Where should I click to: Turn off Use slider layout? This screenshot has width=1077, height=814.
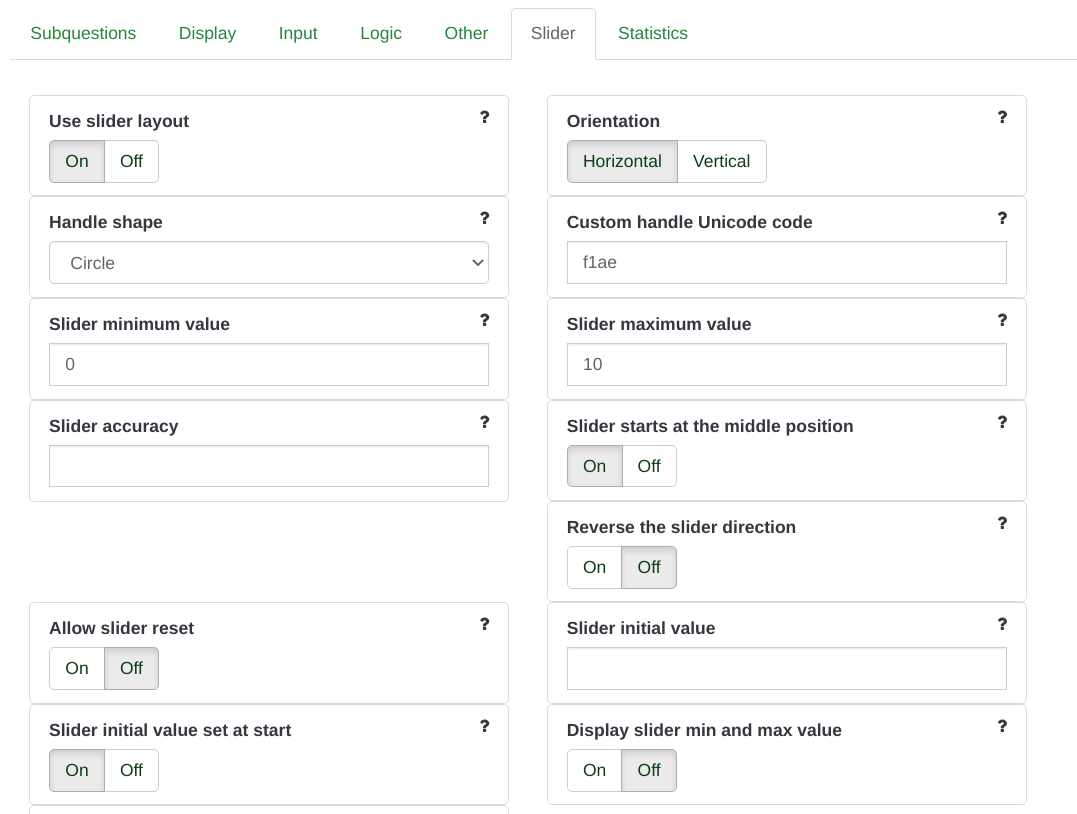click(x=131, y=161)
